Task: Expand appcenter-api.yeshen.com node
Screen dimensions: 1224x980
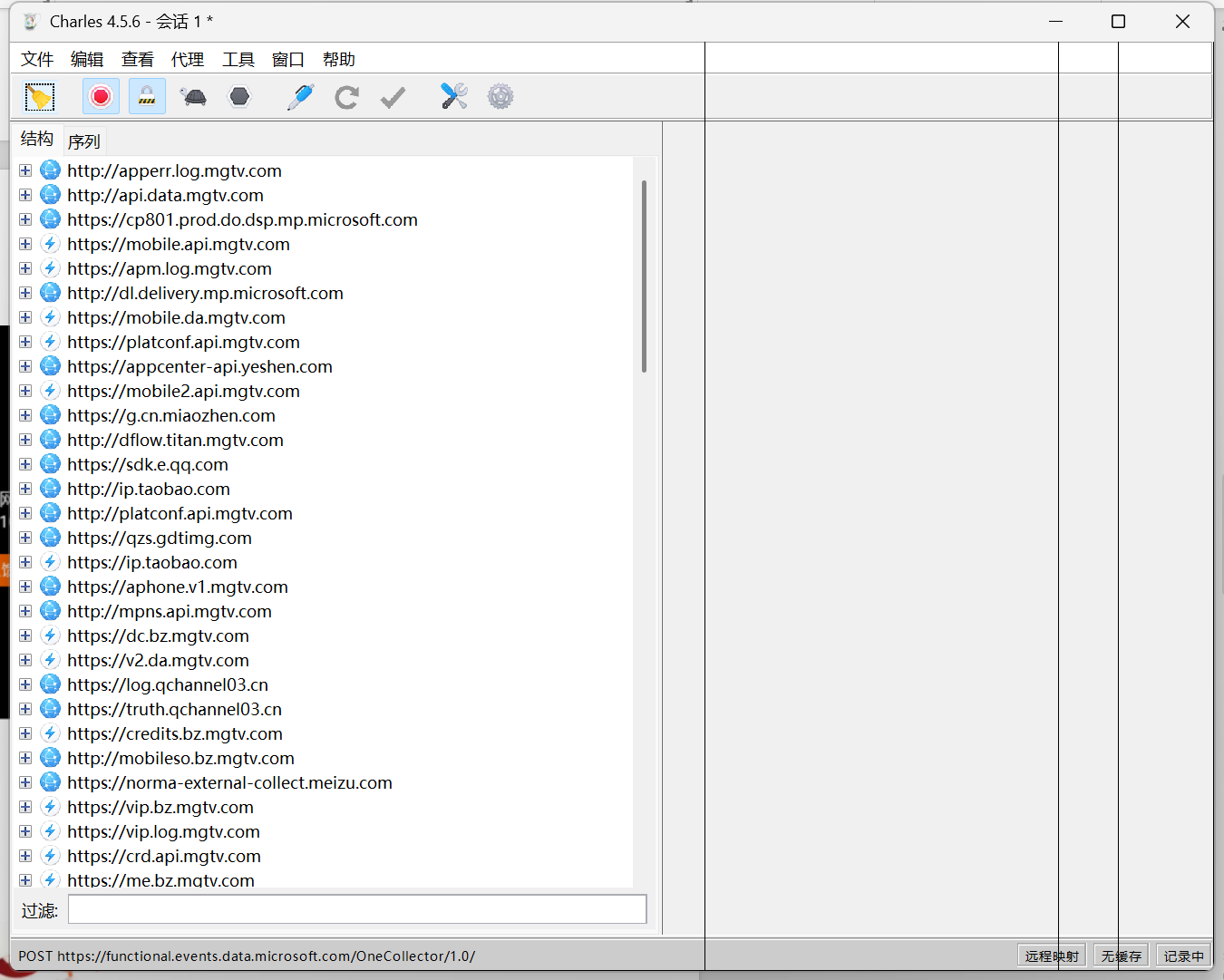Action: click(25, 366)
